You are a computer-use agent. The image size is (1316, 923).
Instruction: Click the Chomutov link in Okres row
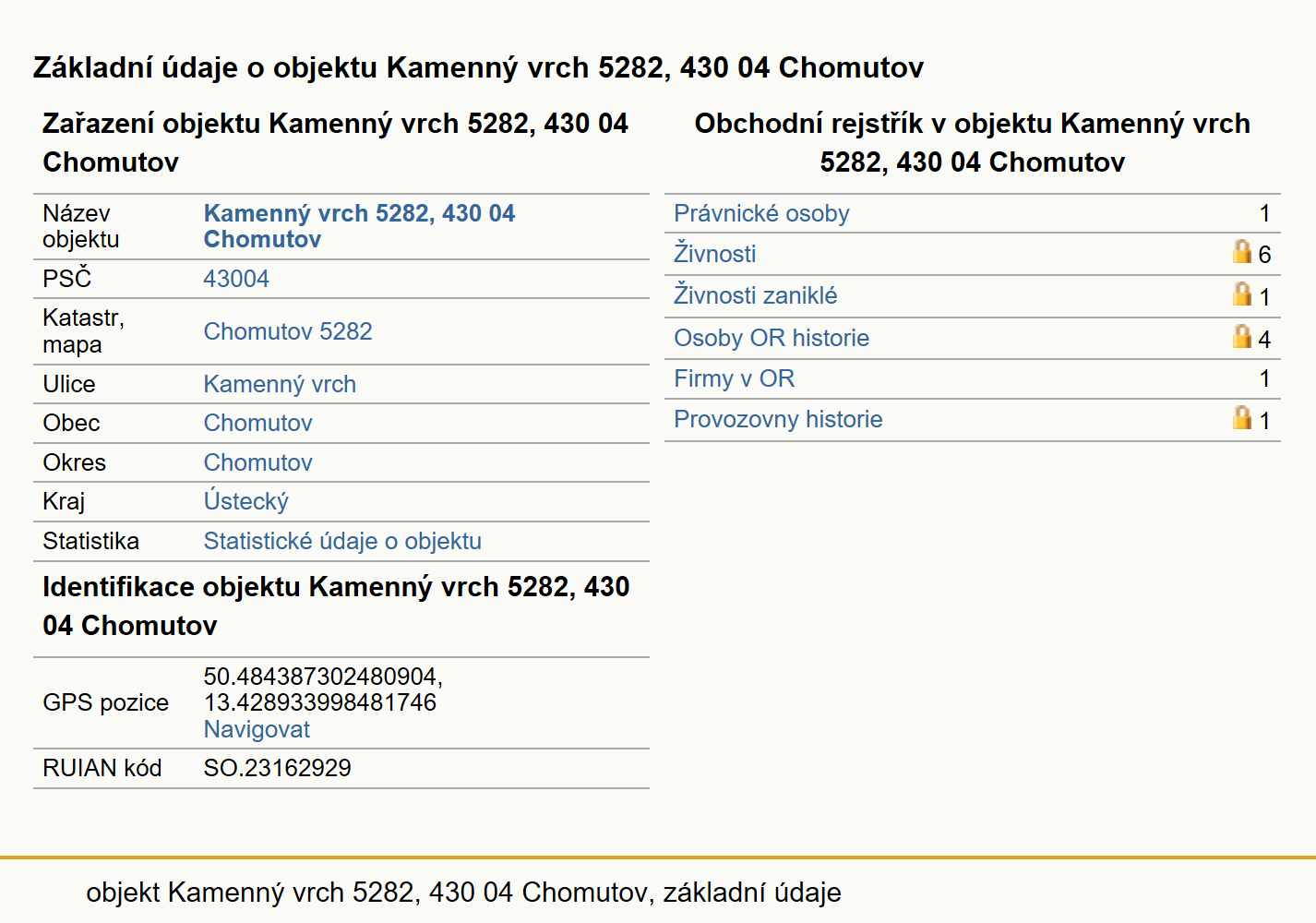tap(258, 462)
